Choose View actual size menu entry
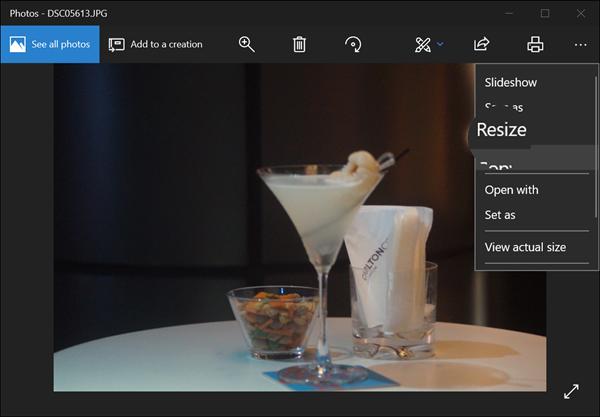Viewport: 600px width, 417px height. 525,247
